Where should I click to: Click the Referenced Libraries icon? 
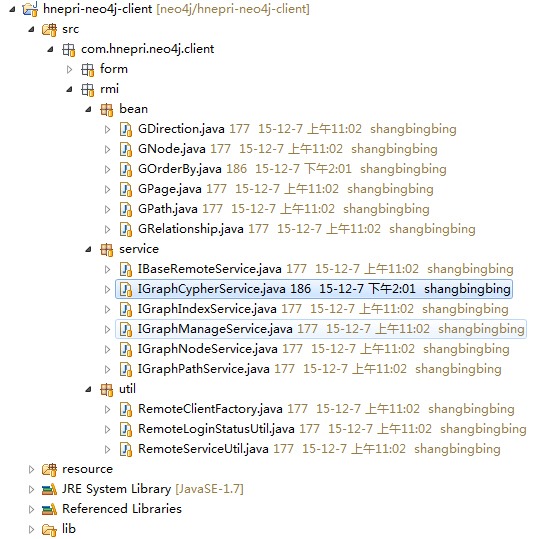click(x=49, y=509)
